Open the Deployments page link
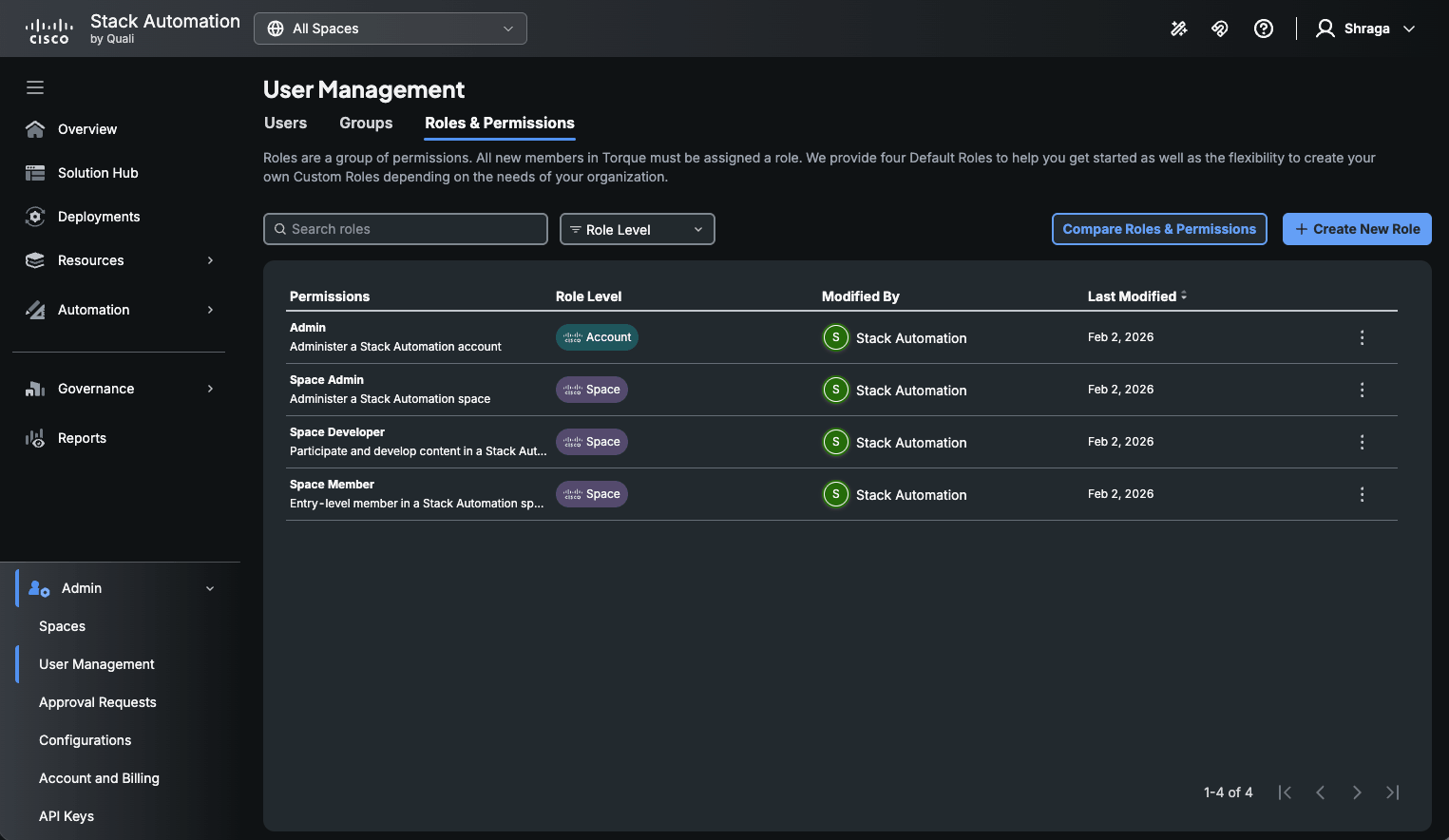Viewport: 1449px width, 840px height. [x=99, y=217]
